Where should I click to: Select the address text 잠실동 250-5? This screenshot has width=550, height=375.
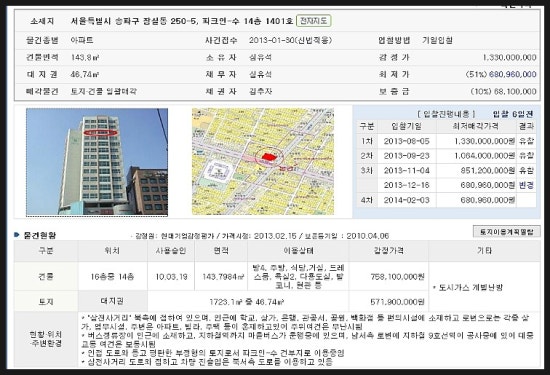coord(169,21)
